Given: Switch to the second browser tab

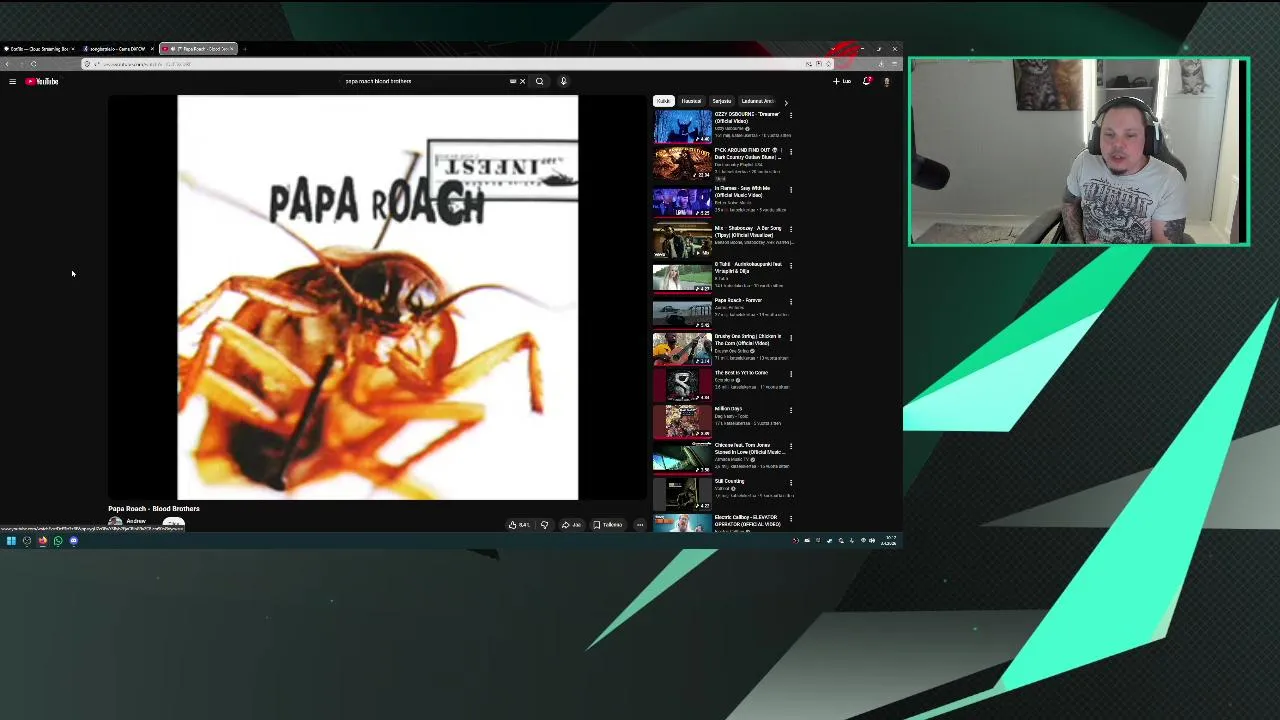Looking at the screenshot, I should click(x=118, y=48).
